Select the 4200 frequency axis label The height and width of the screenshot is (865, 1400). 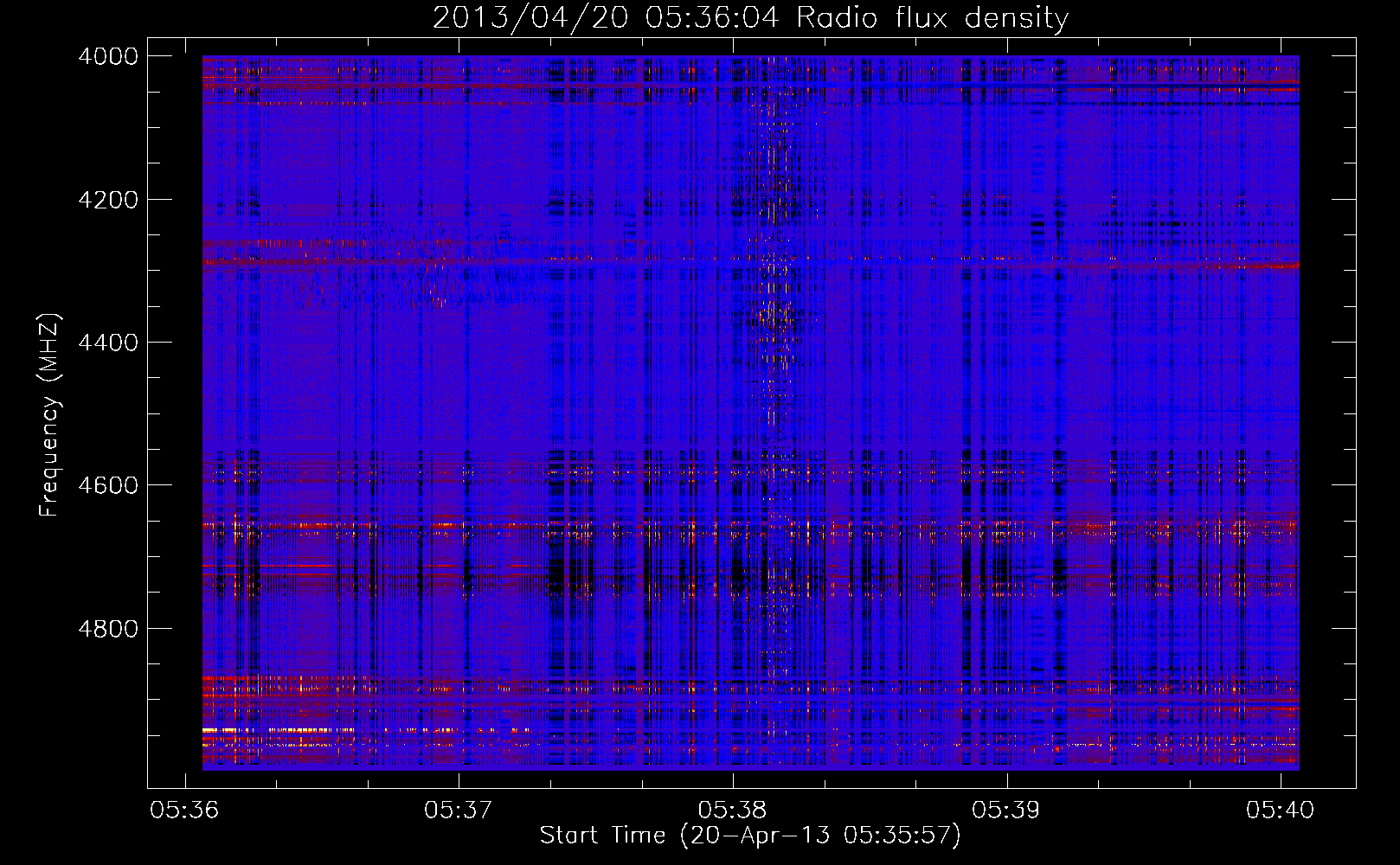pyautogui.click(x=108, y=200)
